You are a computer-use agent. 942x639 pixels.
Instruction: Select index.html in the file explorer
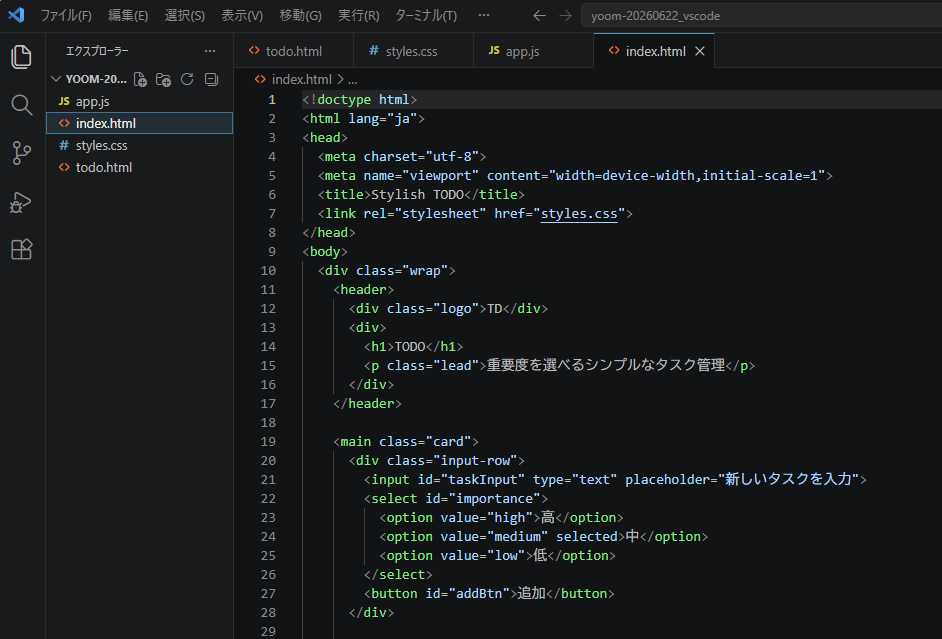pyautogui.click(x=139, y=123)
